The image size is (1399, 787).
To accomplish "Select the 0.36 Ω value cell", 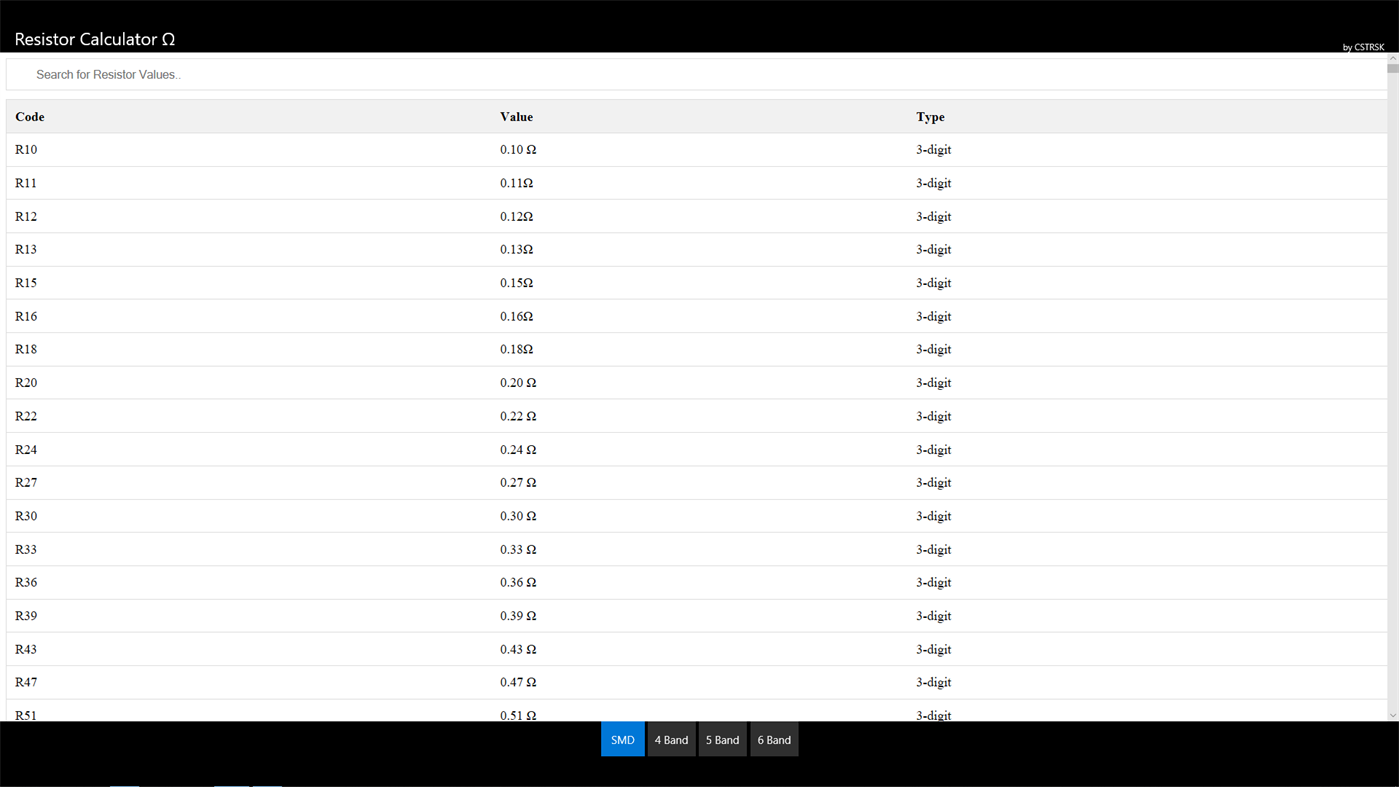I will tap(518, 582).
